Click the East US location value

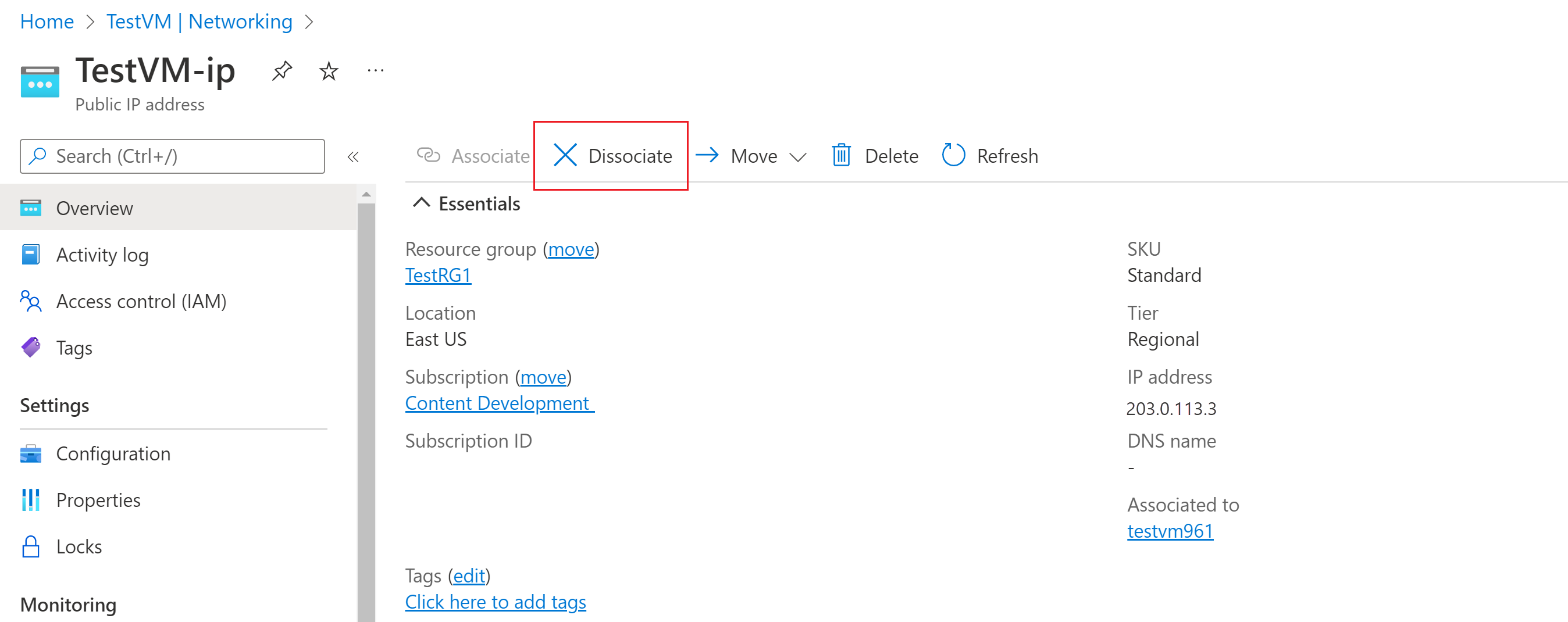click(x=436, y=339)
